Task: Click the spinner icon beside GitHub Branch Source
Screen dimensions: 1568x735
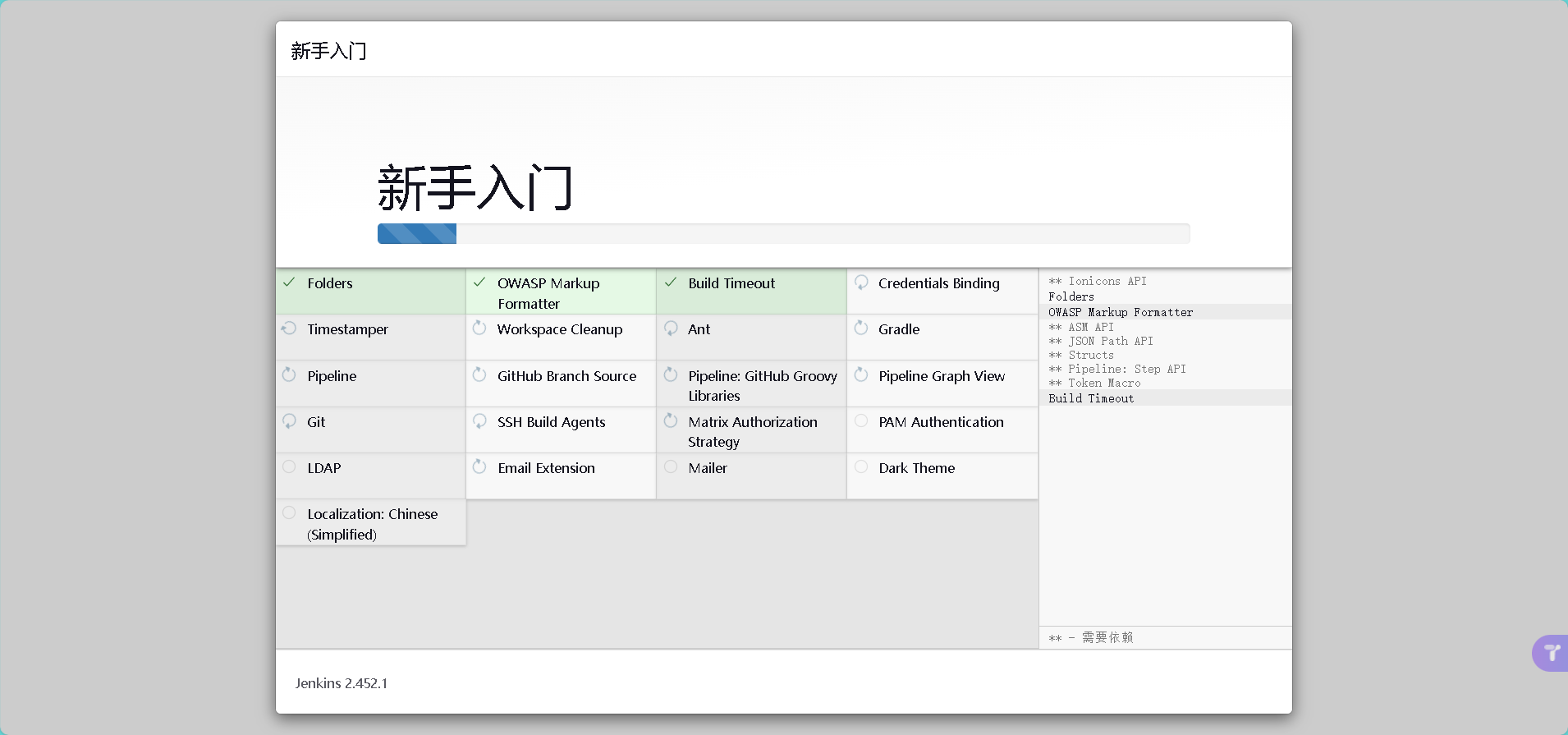Action: [x=479, y=375]
